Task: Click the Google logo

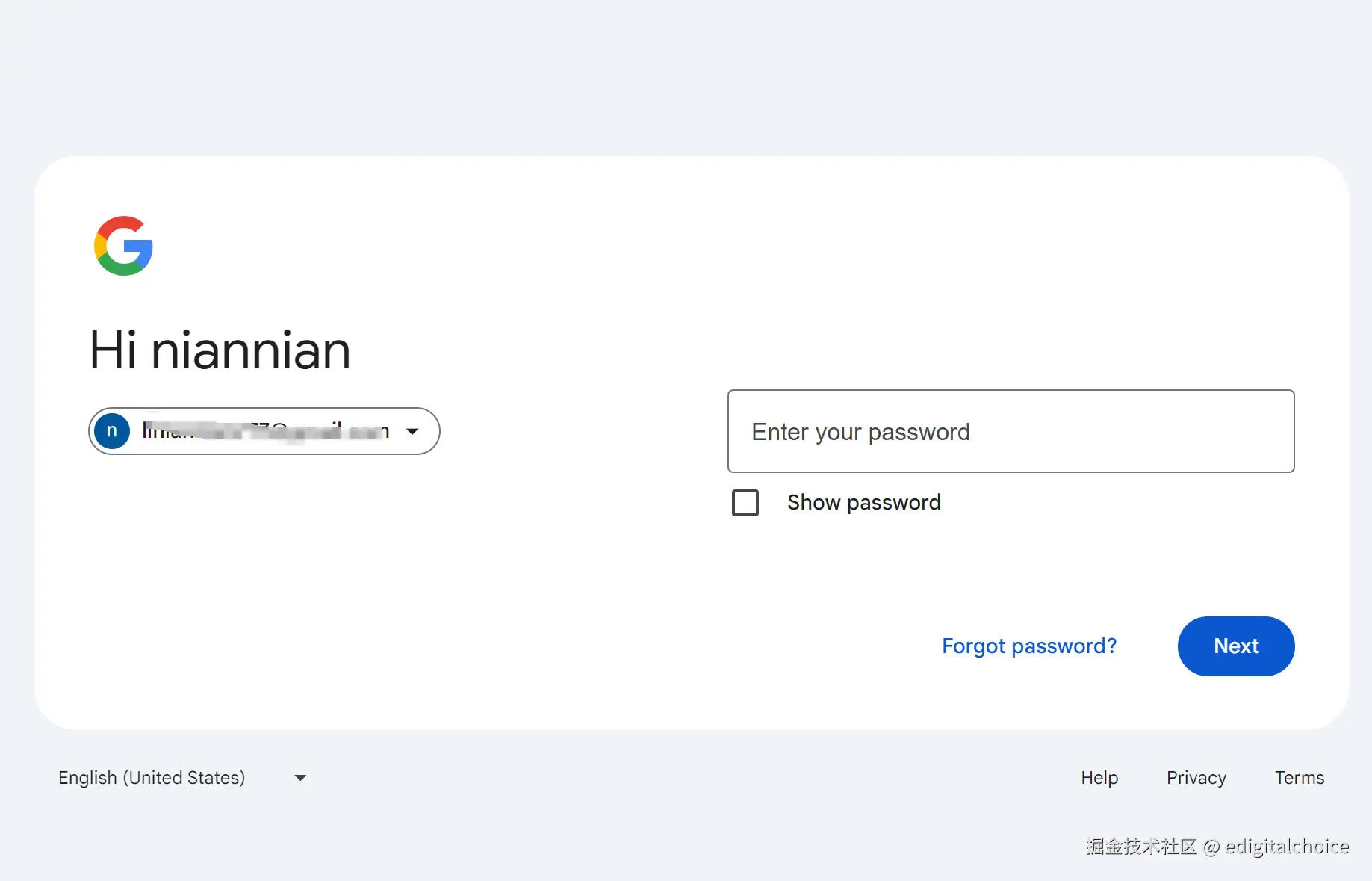Action: [x=123, y=246]
